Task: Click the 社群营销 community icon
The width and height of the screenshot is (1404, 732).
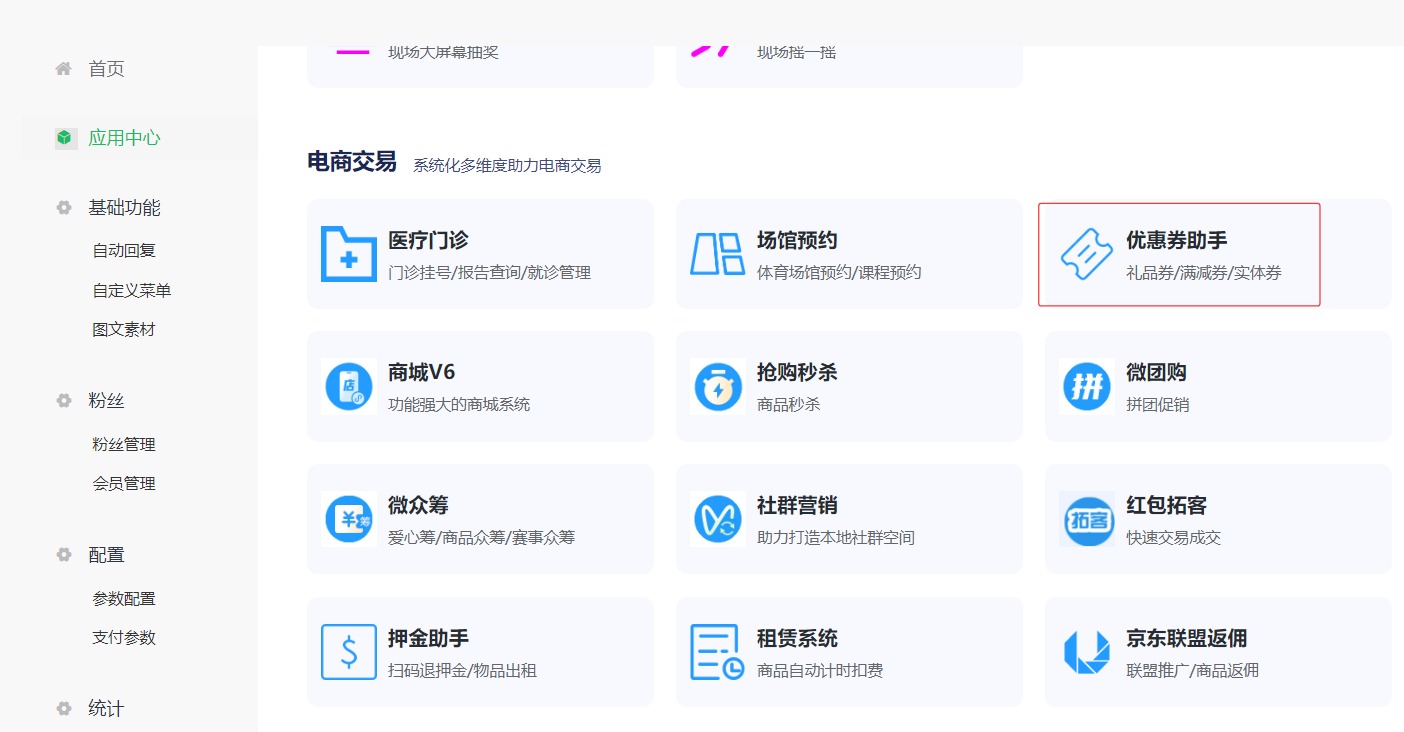Action: [x=718, y=520]
